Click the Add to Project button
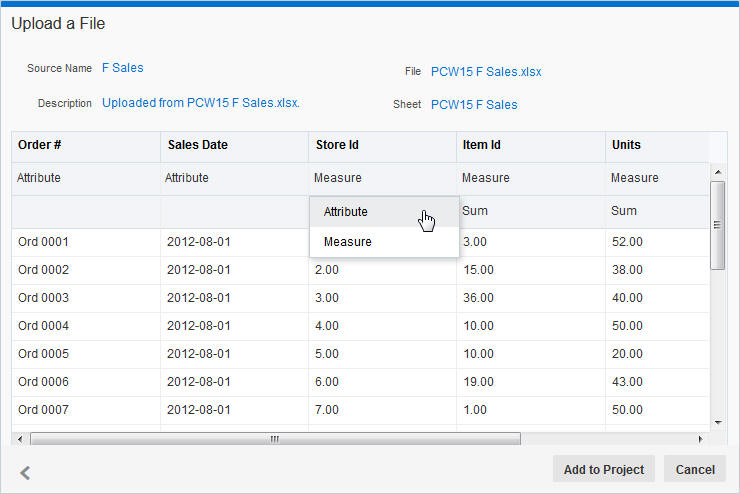The image size is (740, 494). [x=604, y=469]
